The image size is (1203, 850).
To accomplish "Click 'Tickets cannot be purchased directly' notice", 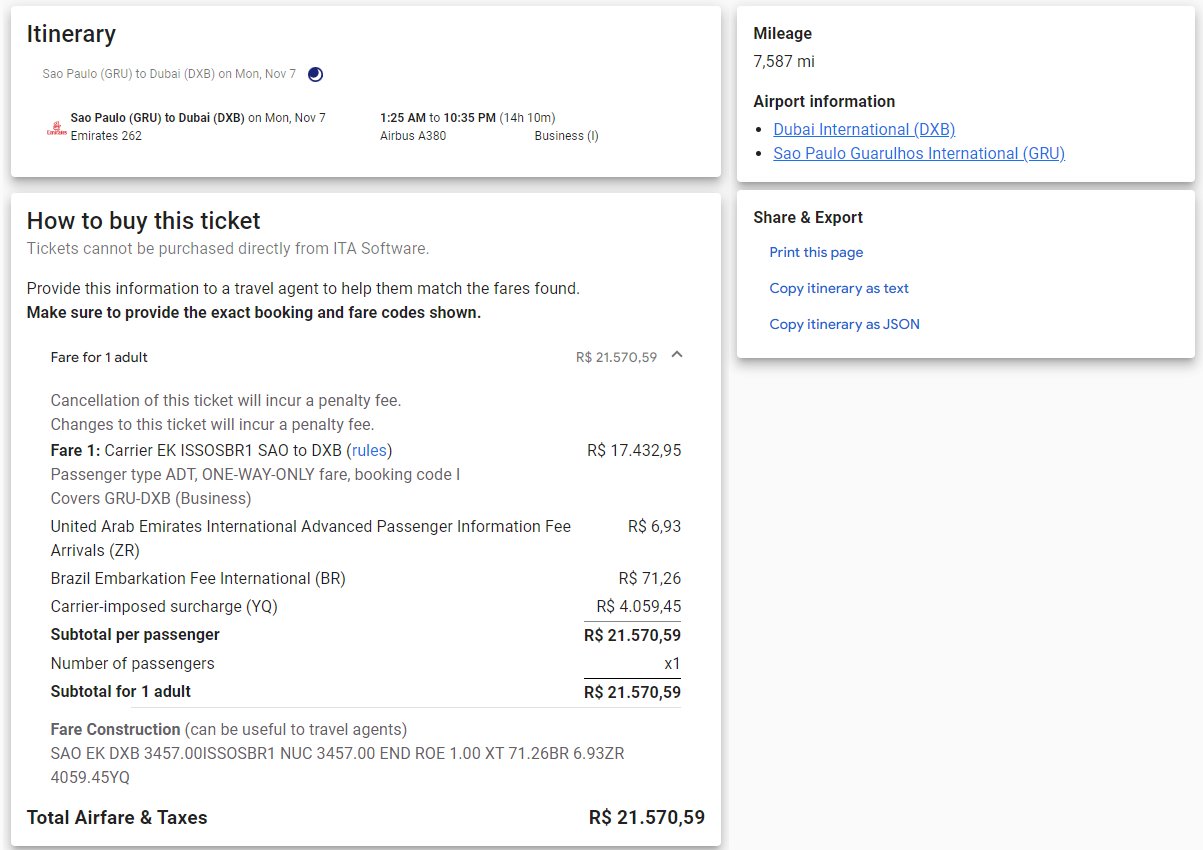I will click(x=228, y=248).
